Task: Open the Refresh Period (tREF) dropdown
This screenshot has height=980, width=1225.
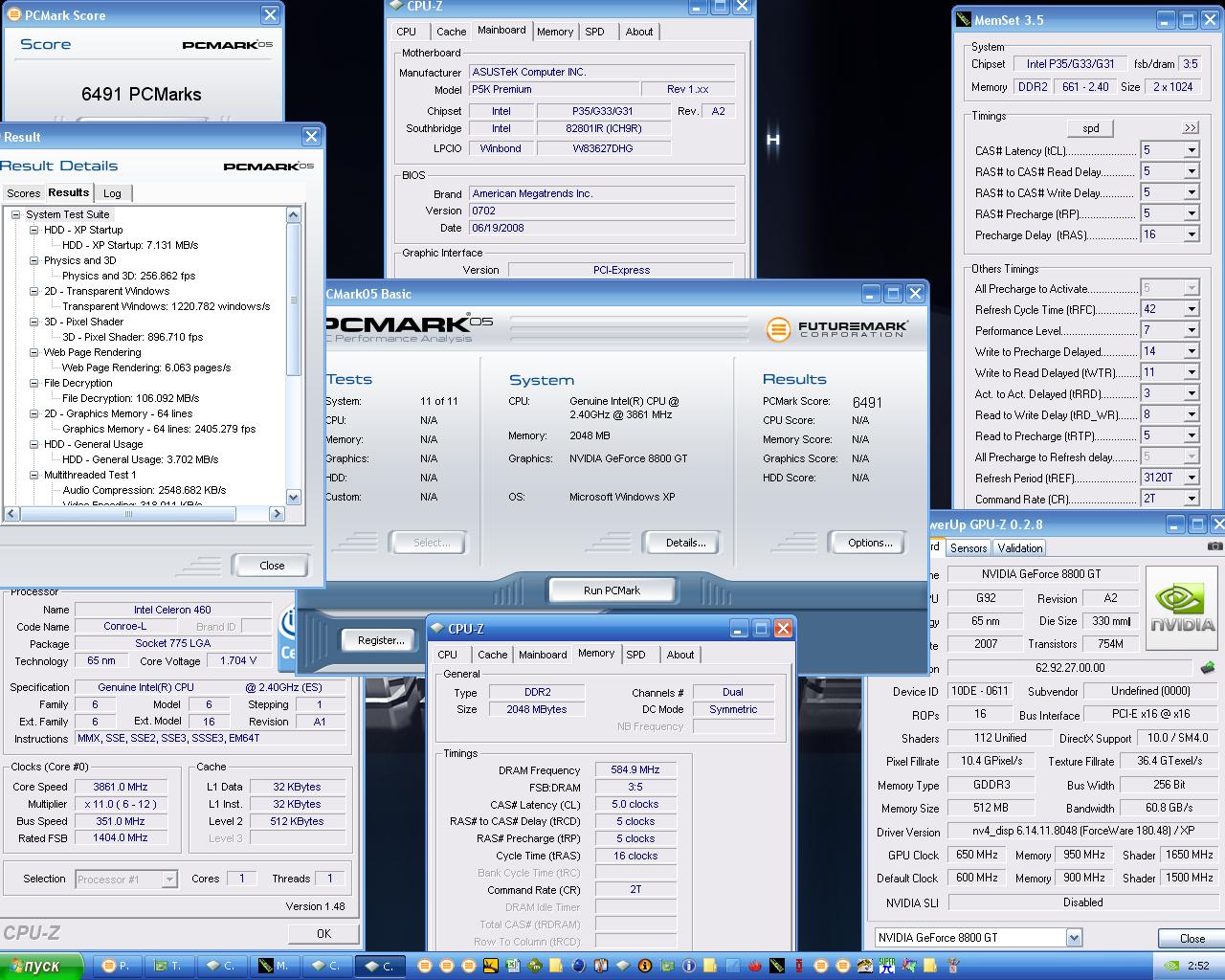Action: pos(1192,477)
